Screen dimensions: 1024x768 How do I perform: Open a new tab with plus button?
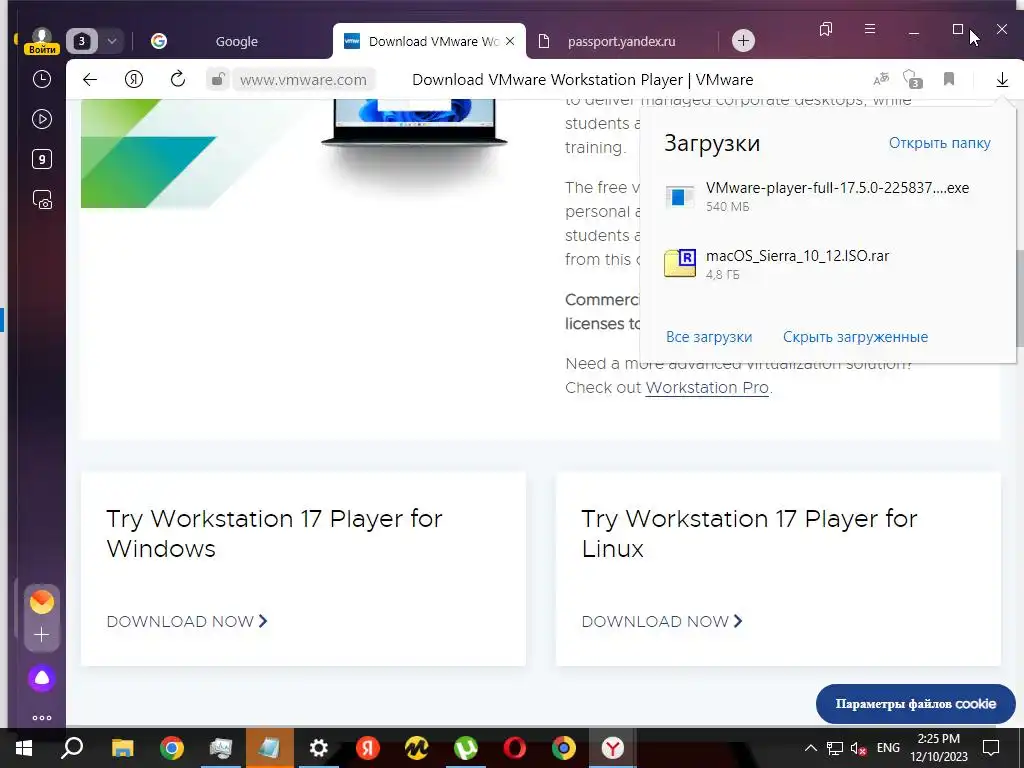(743, 40)
